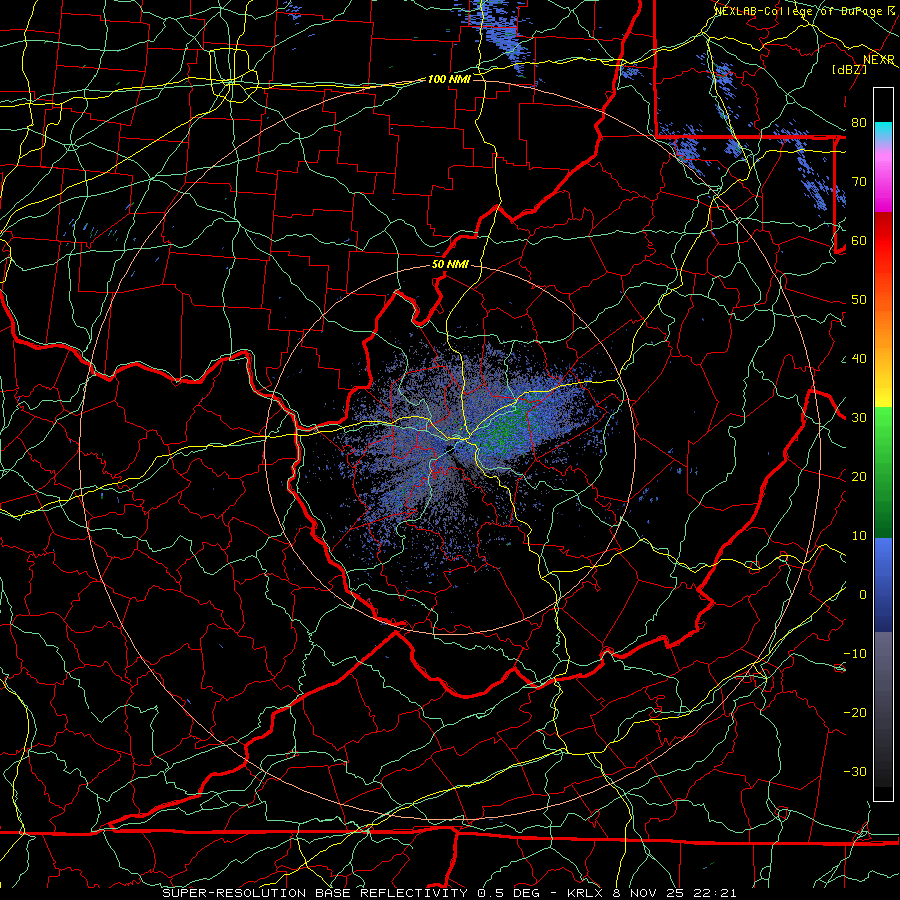
Task: Click the 80 value on the color scale
Action: [859, 122]
